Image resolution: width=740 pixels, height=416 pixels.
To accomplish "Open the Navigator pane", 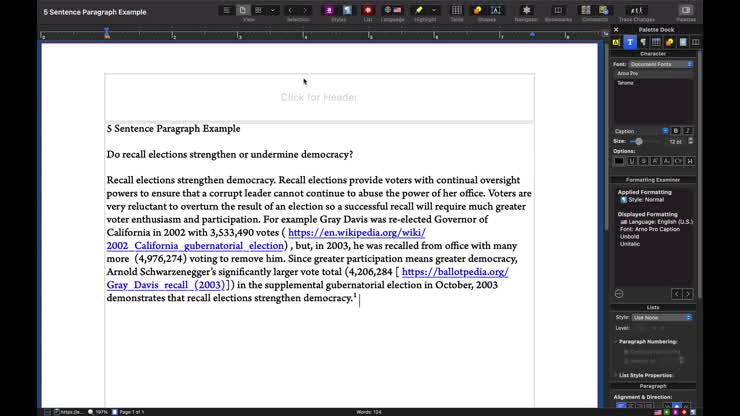I will (x=526, y=10).
